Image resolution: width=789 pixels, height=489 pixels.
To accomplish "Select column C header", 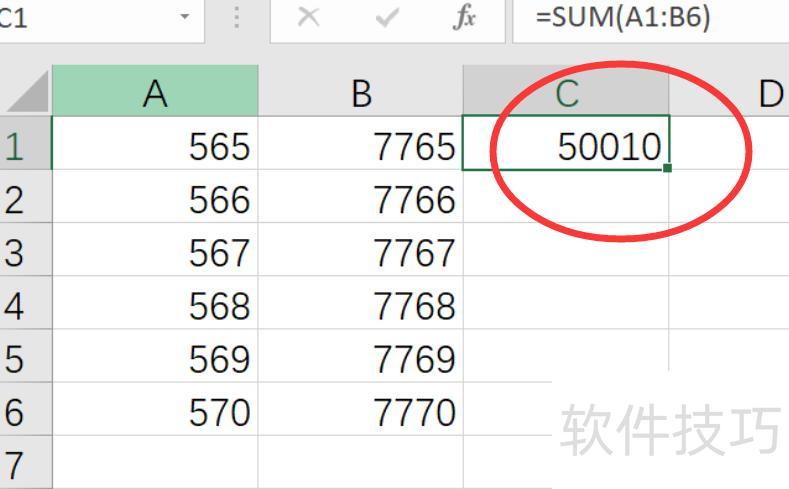I will click(566, 91).
